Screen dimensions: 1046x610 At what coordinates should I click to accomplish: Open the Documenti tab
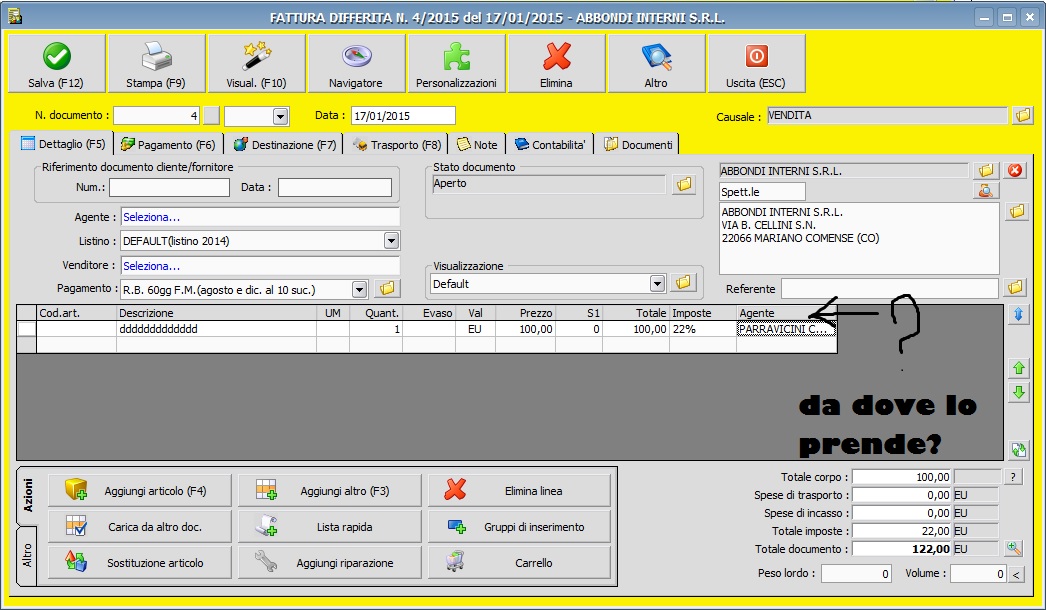[638, 145]
